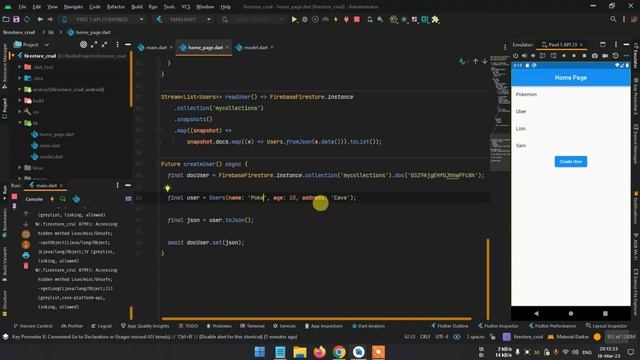Click the red Stop icon in the Run panel
Viewport: 640px width, 360px height.
pos(14,196)
